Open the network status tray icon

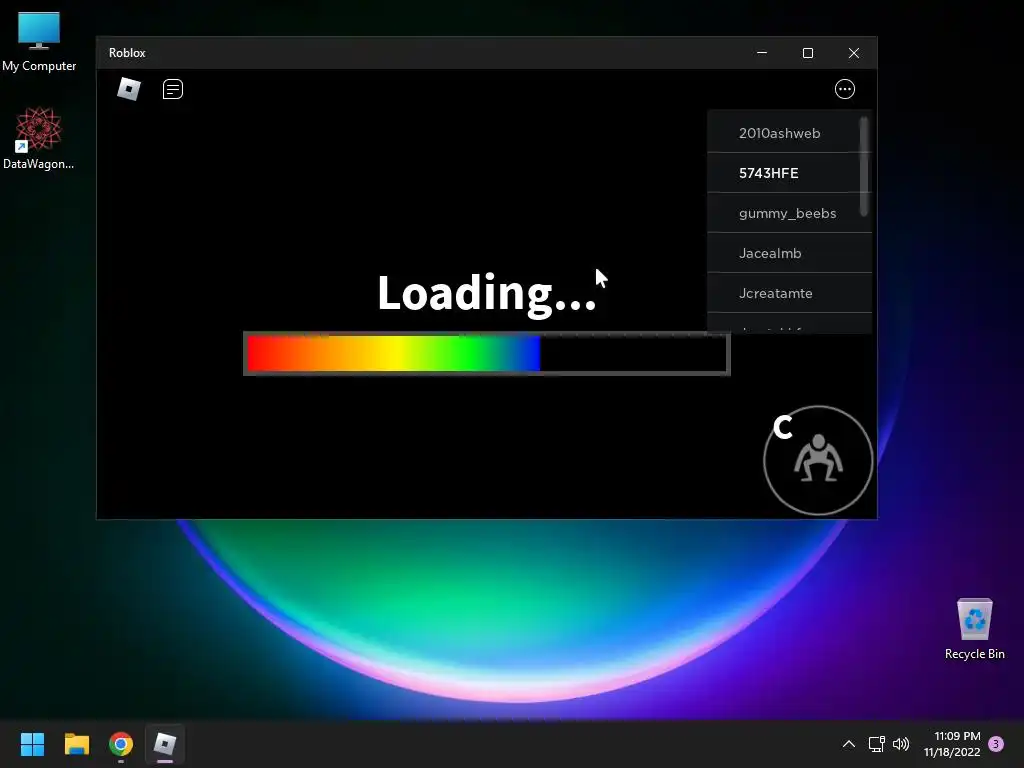[876, 744]
